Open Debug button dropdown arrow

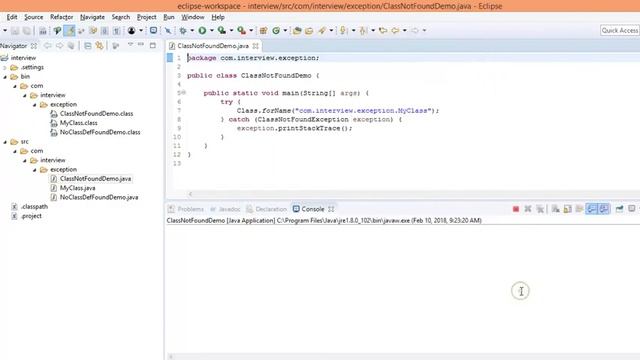192,31
